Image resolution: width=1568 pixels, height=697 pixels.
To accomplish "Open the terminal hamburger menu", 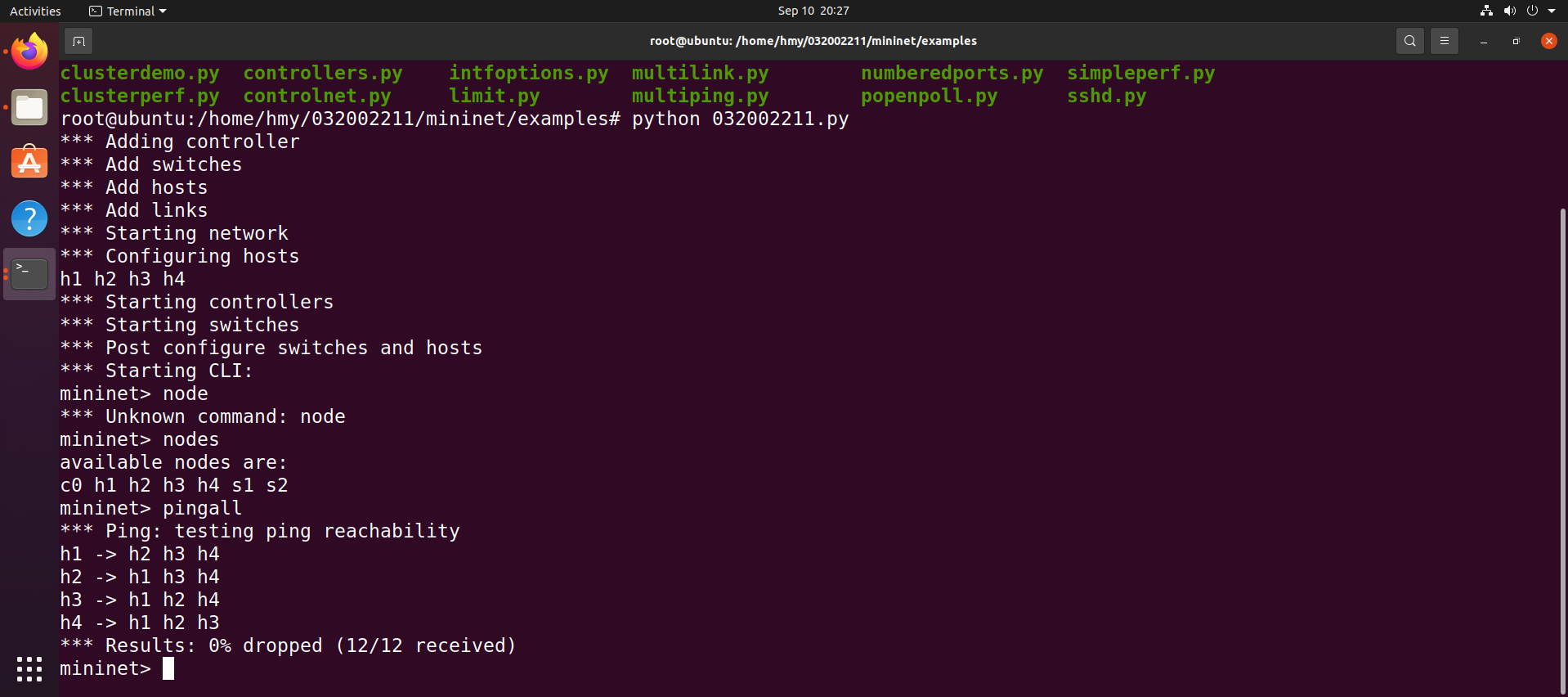I will (x=1444, y=41).
